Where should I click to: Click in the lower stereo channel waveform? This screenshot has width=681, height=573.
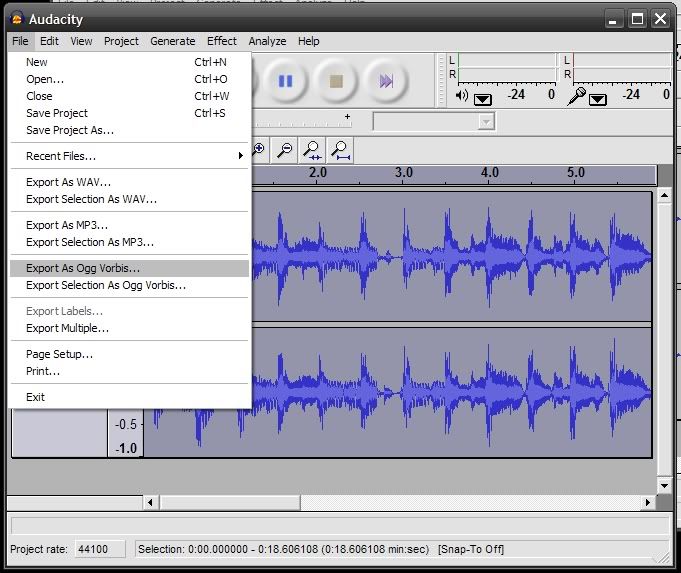(452, 392)
